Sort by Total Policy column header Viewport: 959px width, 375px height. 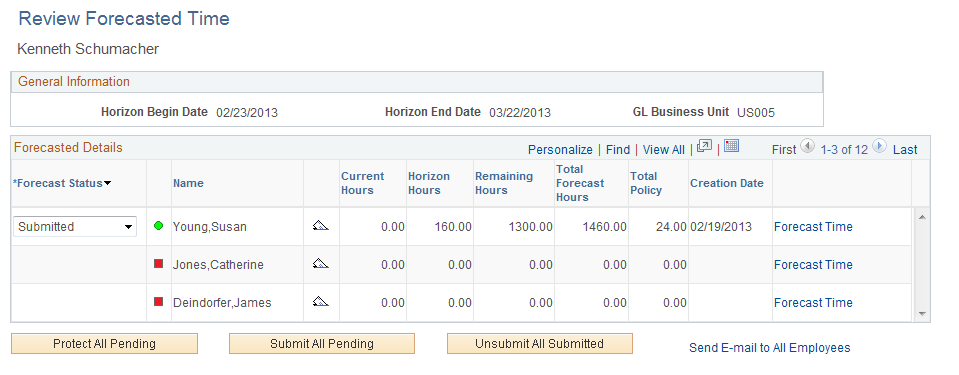tap(646, 183)
